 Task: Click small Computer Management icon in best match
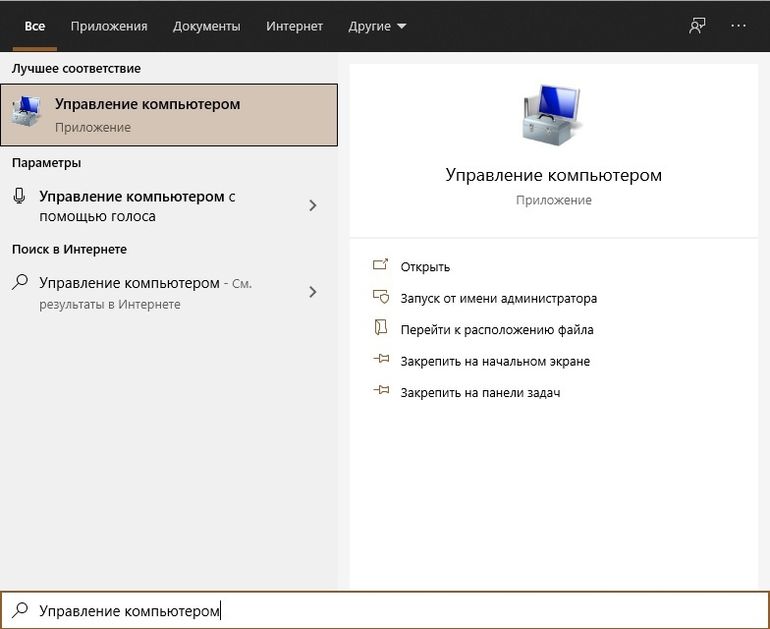pos(27,111)
